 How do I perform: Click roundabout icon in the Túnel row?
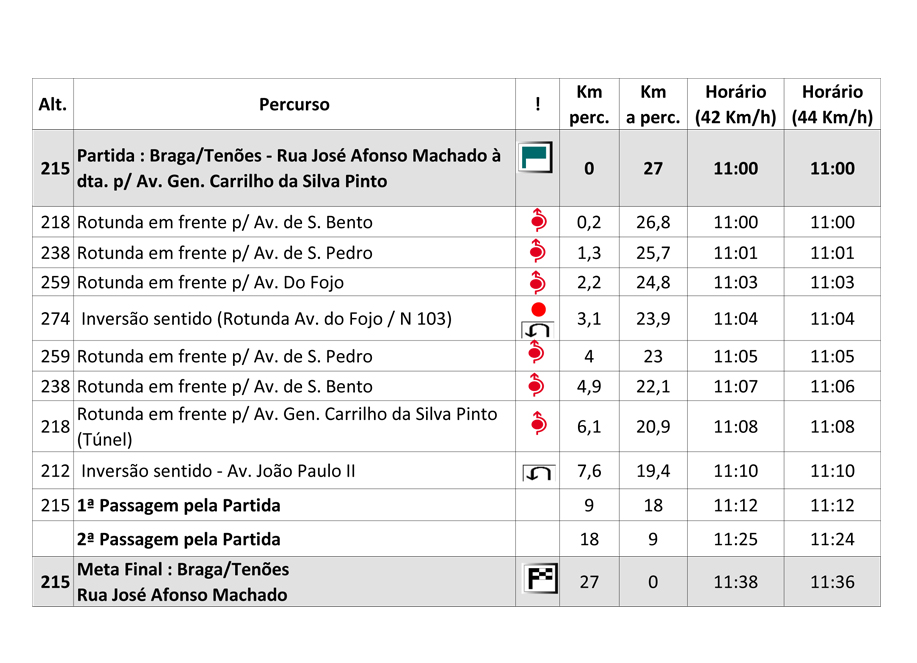(538, 425)
